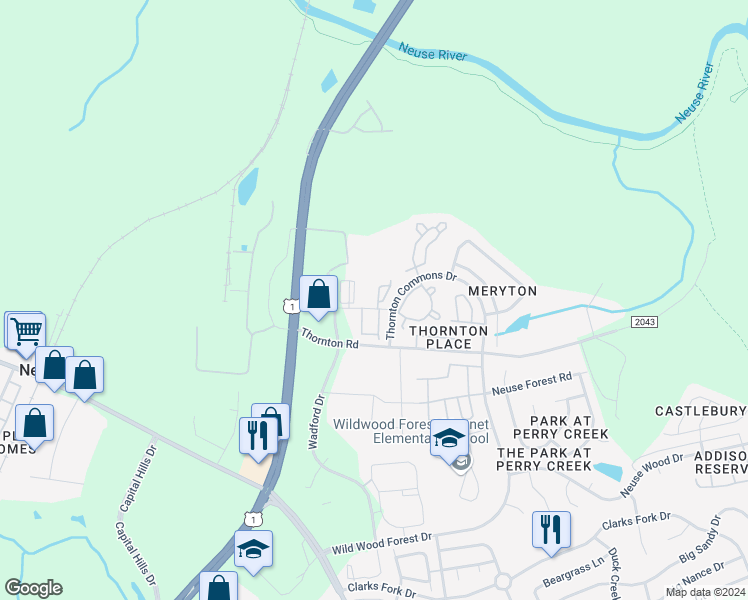
Task: Click shopping bag marker at bottom edge
Action: [x=218, y=587]
